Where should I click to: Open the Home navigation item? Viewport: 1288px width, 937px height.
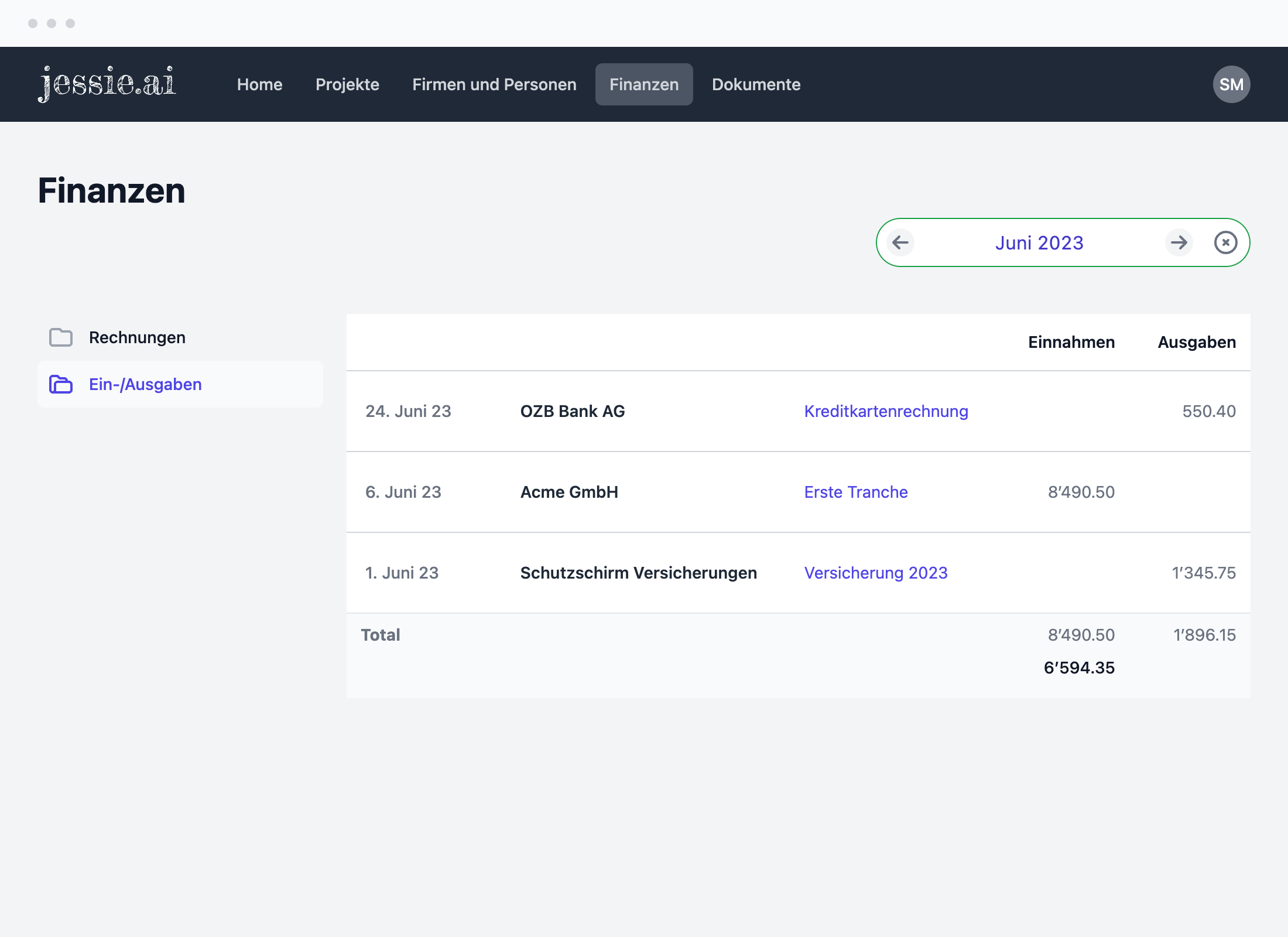point(259,84)
